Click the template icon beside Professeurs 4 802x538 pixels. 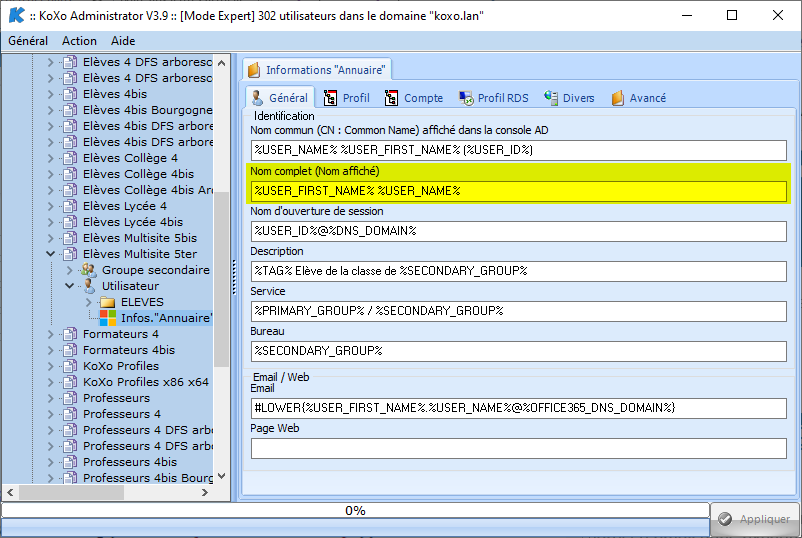[70, 414]
